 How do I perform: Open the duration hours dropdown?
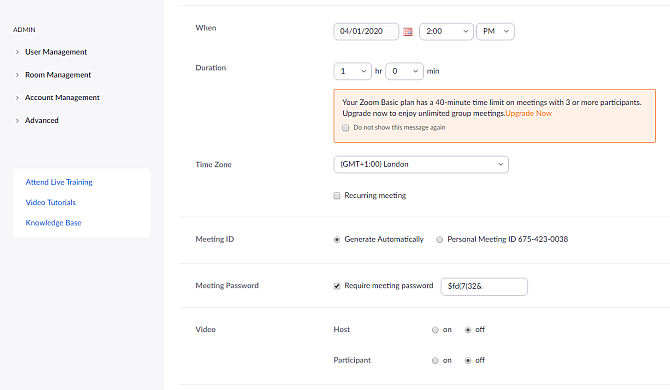[353, 71]
